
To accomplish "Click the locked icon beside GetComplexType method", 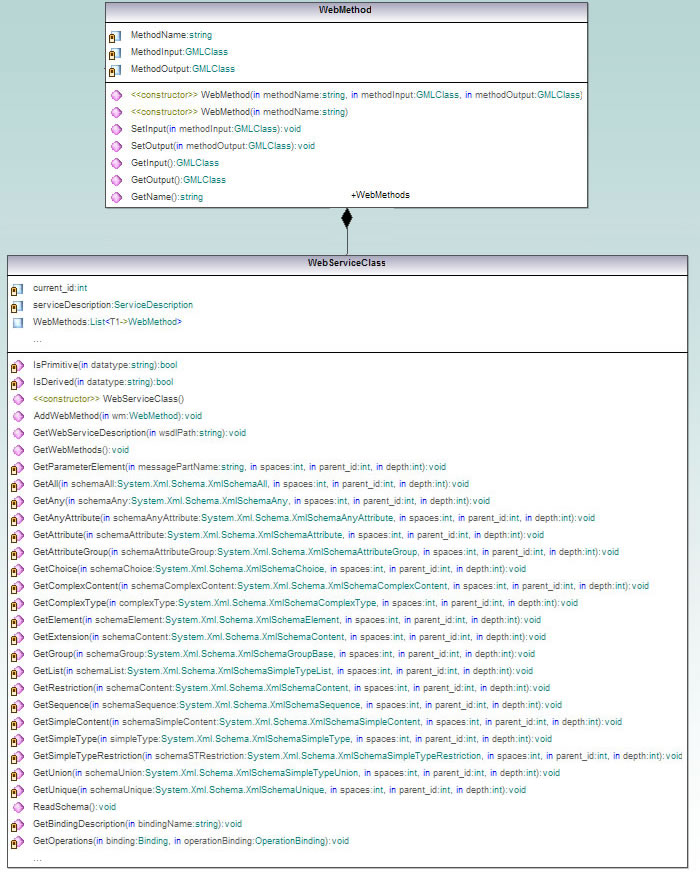I will (x=17, y=604).
